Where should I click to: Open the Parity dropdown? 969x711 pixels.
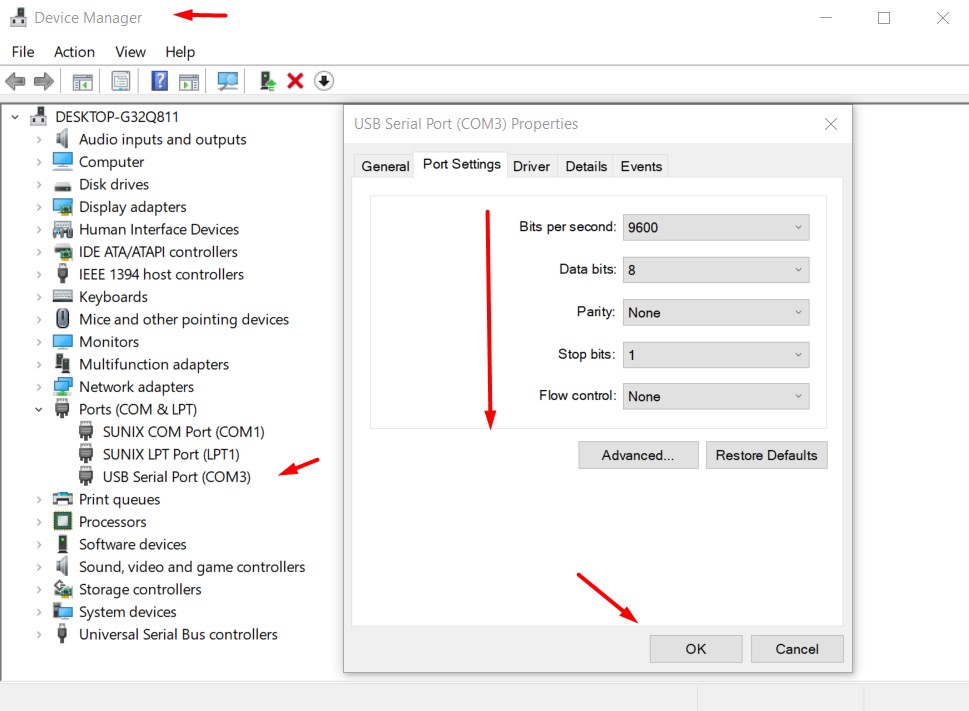(716, 313)
